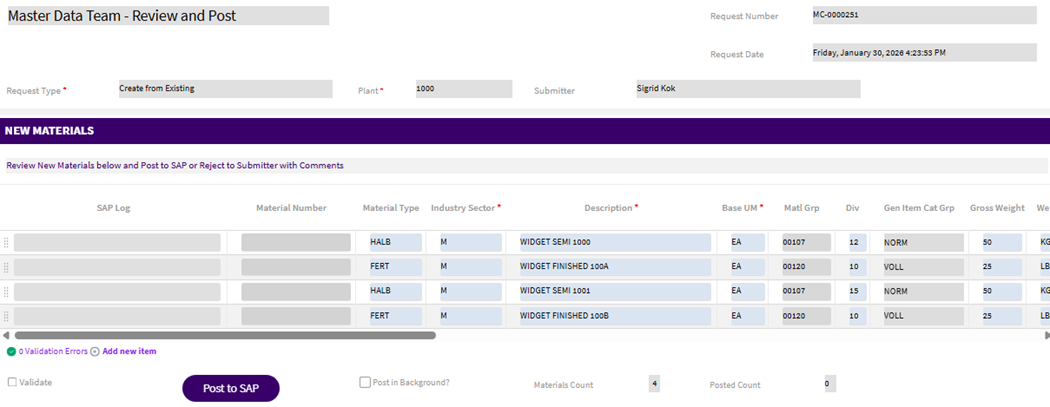Click the Request Type field
Viewport: 1050px width, 407px height.
click(225, 89)
